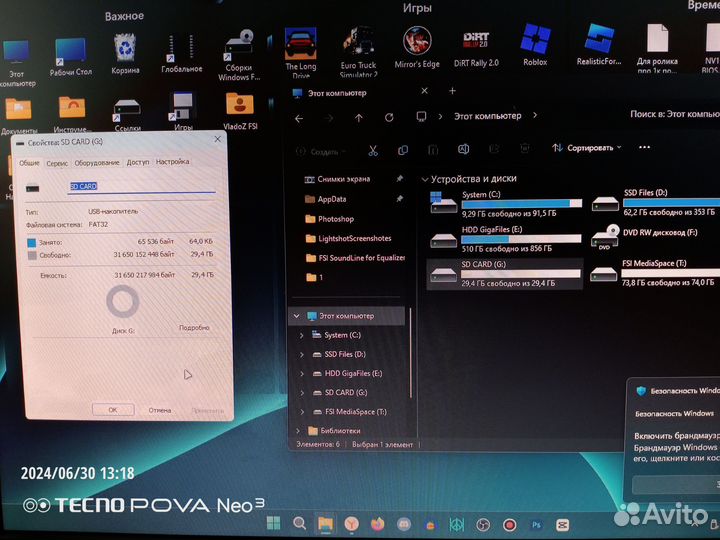Open the Корзина recycle bin desktop icon
The width and height of the screenshot is (720, 540).
[125, 50]
